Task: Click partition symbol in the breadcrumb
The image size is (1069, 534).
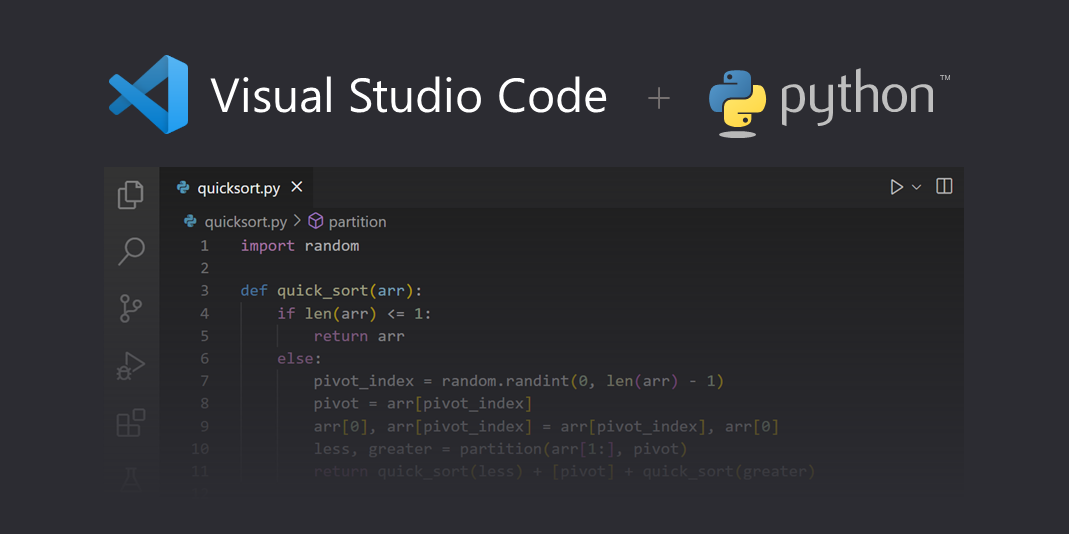Action: (357, 222)
